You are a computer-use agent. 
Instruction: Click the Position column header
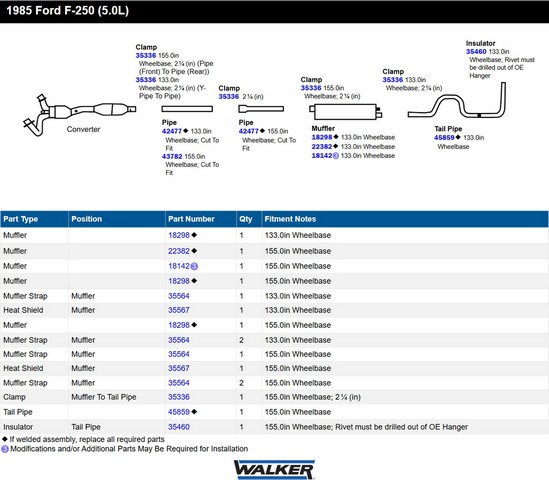(x=117, y=219)
